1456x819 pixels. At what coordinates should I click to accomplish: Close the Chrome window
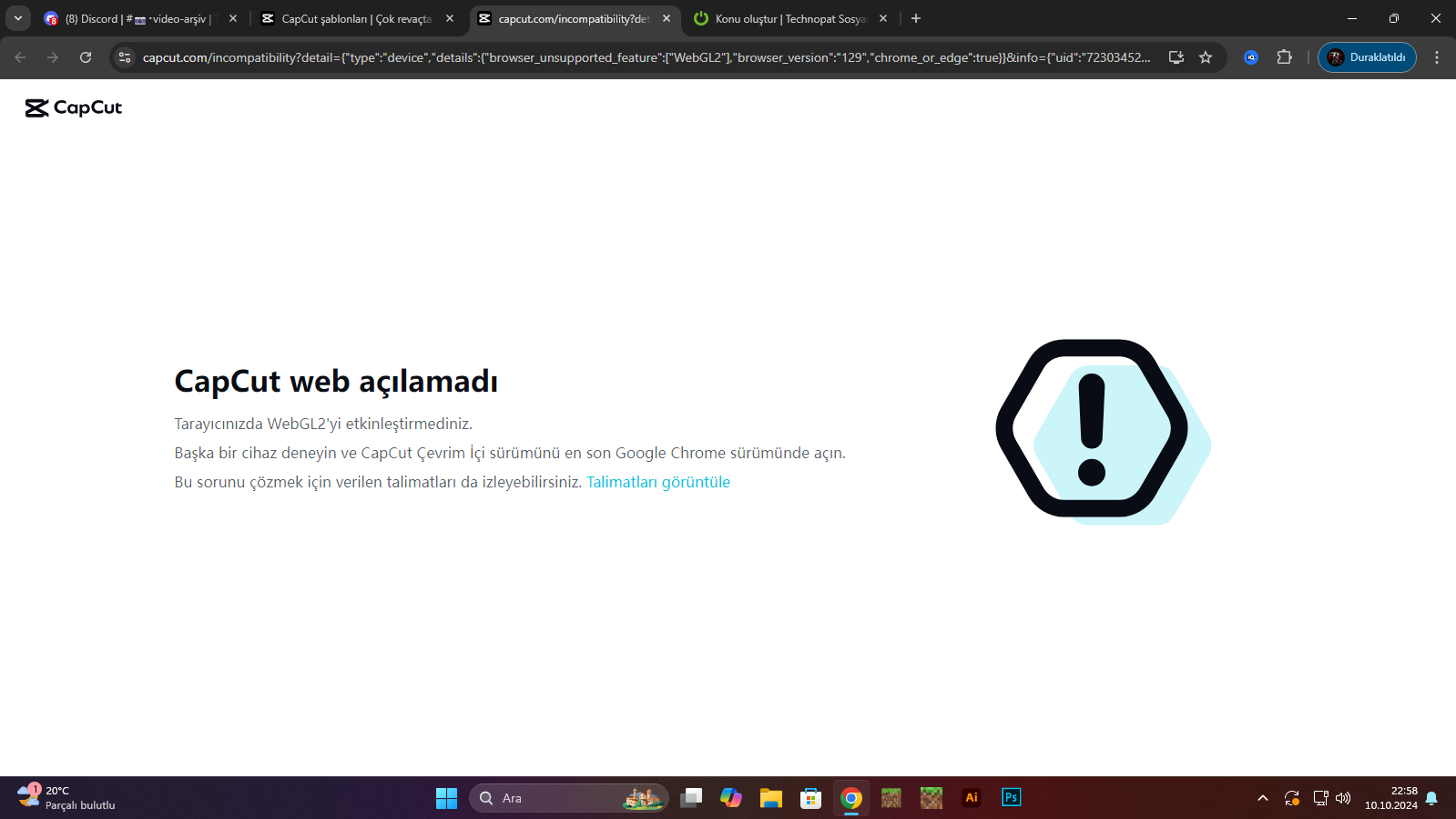coord(1436,18)
